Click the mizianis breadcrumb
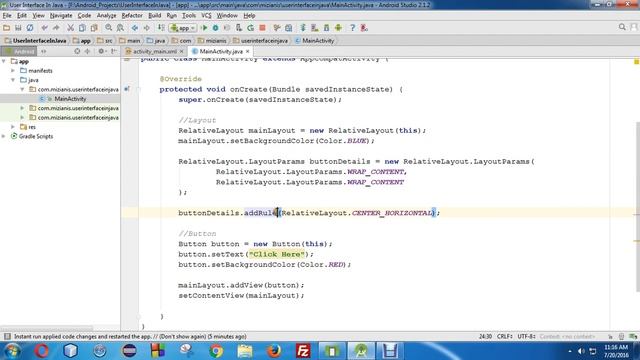Screen dimensions: 640x360 pos(212,41)
